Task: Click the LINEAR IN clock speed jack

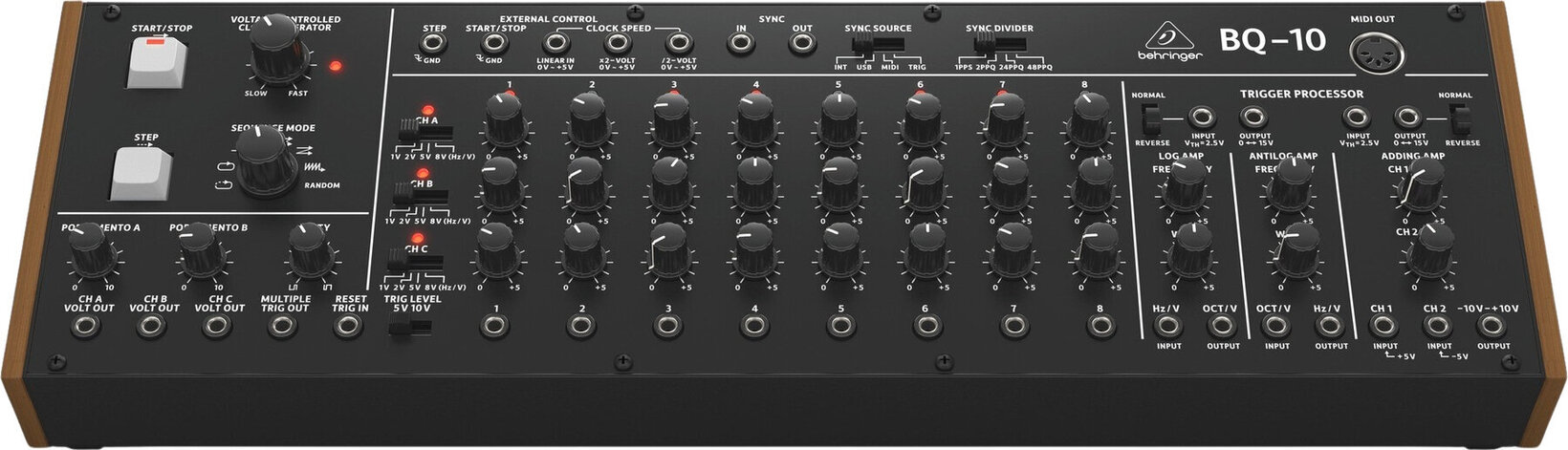Action: [555, 42]
